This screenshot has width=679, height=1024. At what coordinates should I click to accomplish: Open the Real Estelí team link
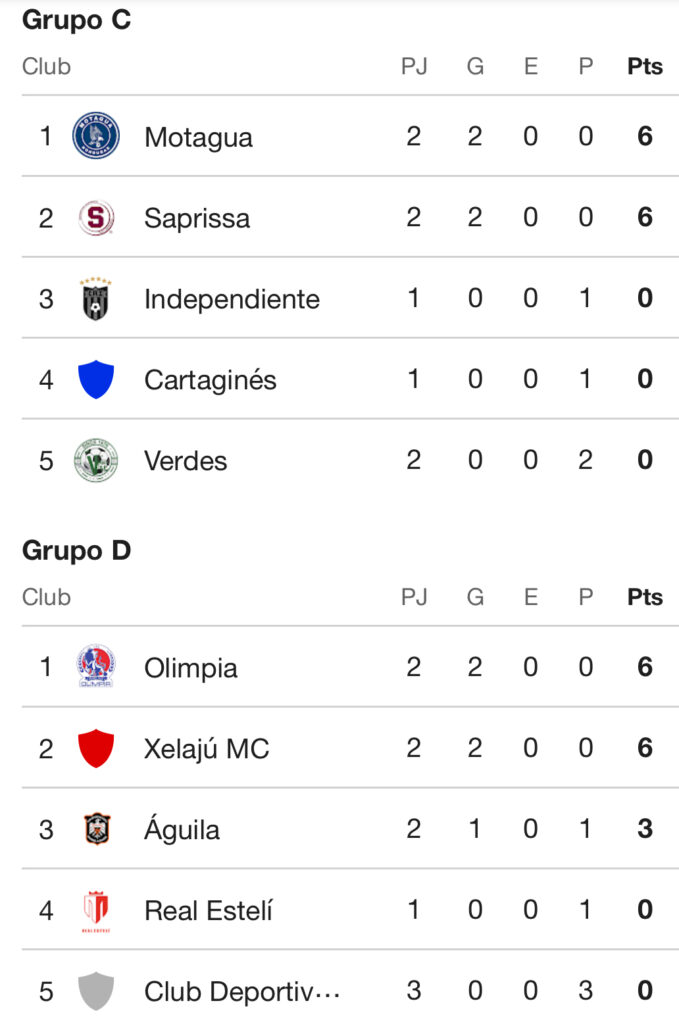click(208, 911)
